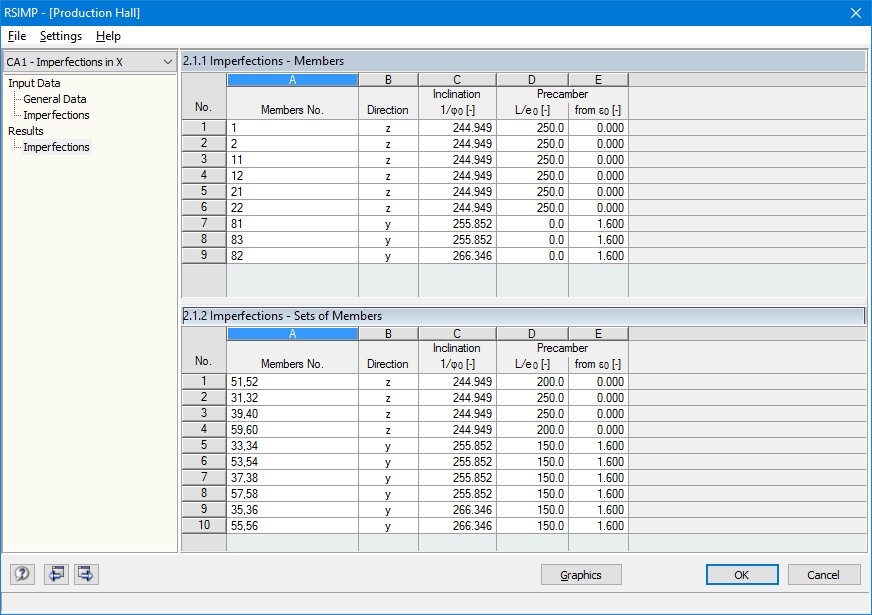Click member number cell 11

(x=293, y=160)
